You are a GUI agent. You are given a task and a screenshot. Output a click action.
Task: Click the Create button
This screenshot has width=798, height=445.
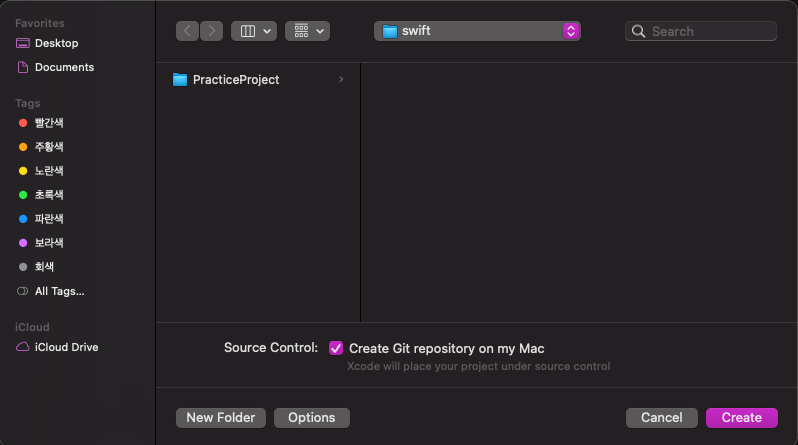(742, 418)
